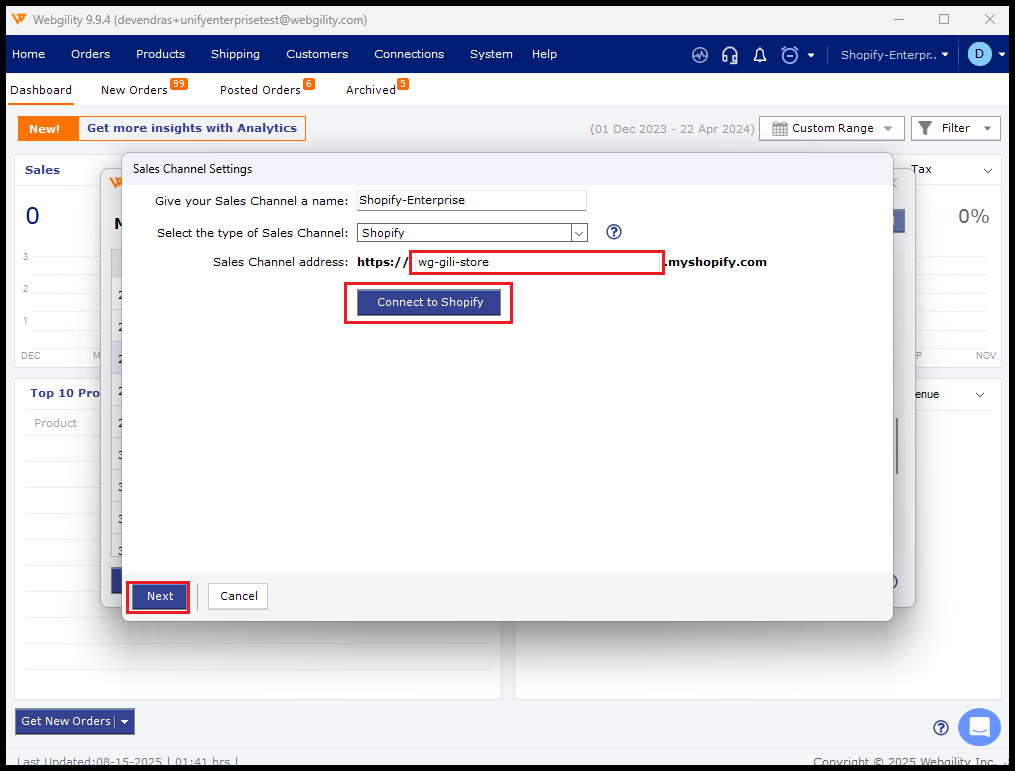Open support via the headset icon
The image size is (1015, 771).
(x=730, y=55)
